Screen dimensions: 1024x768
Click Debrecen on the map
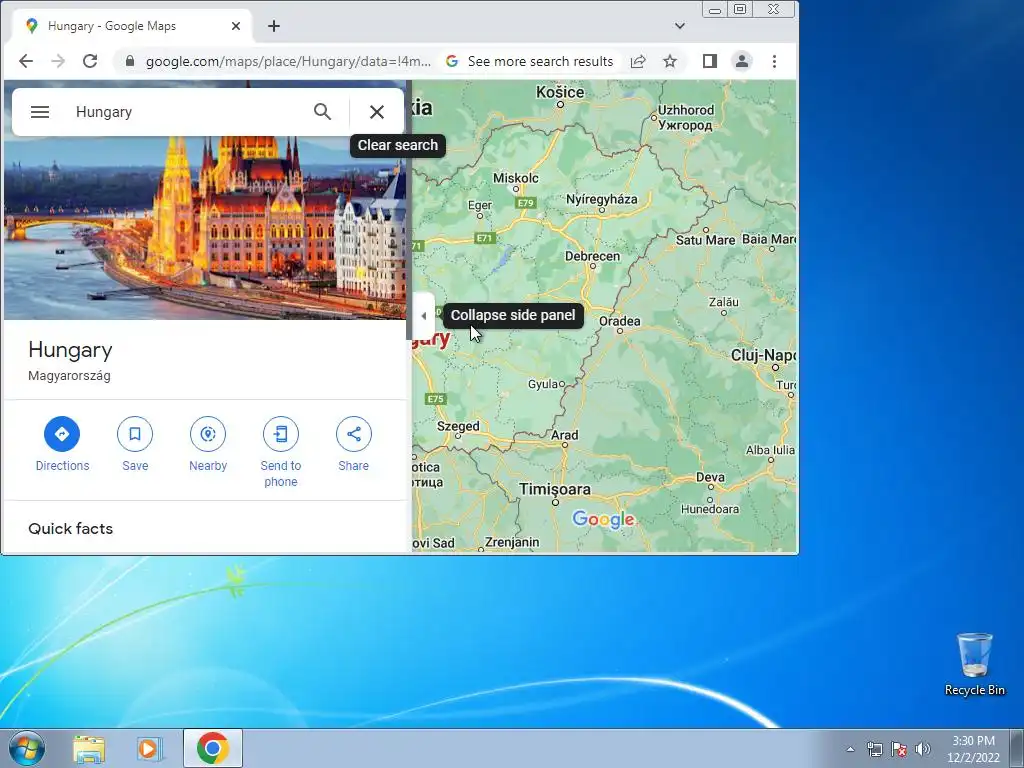592,256
